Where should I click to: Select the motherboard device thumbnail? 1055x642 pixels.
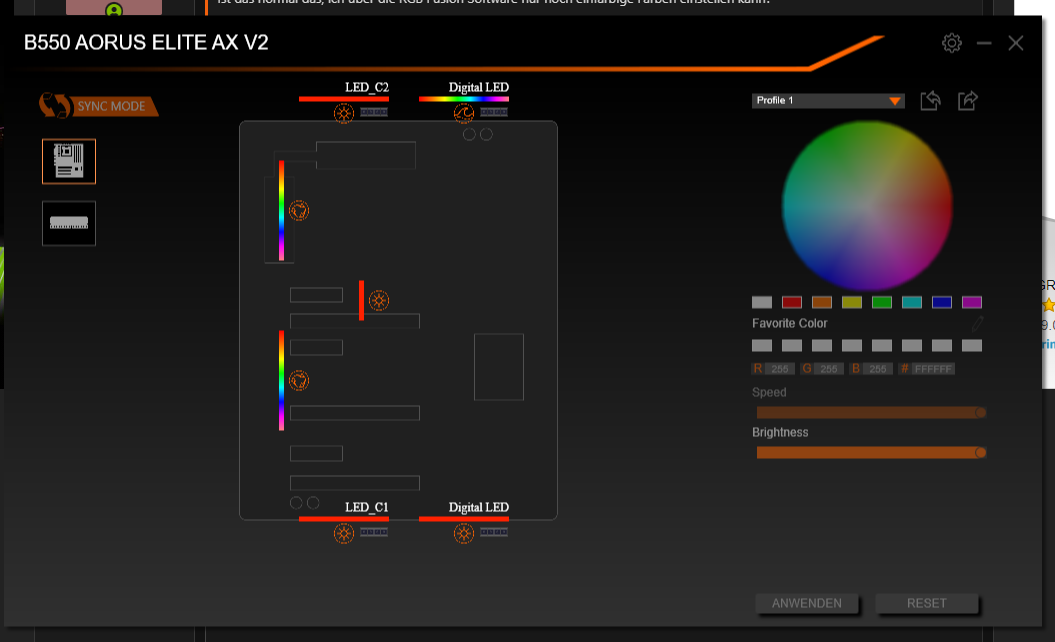(69, 162)
